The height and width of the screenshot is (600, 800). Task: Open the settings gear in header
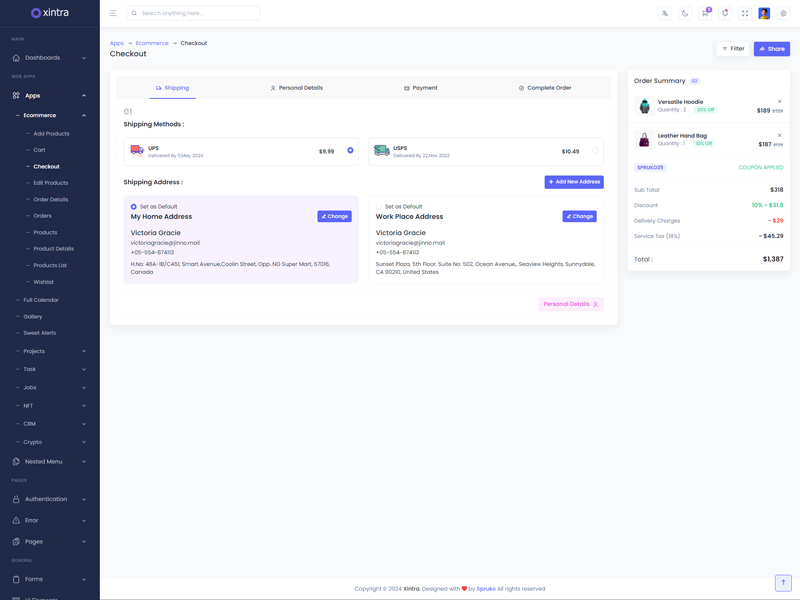(x=783, y=13)
